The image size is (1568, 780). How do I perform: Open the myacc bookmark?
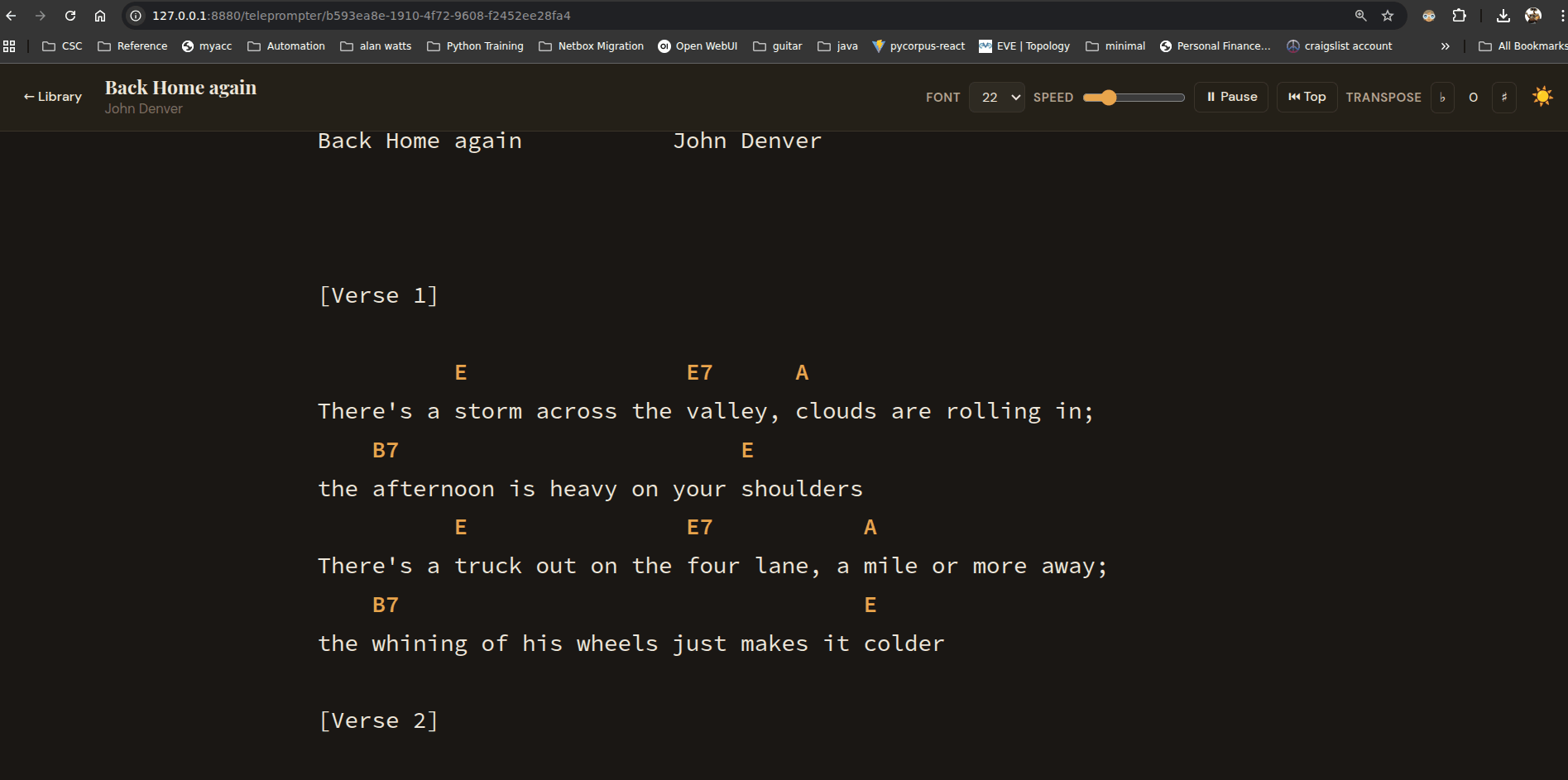tap(207, 46)
